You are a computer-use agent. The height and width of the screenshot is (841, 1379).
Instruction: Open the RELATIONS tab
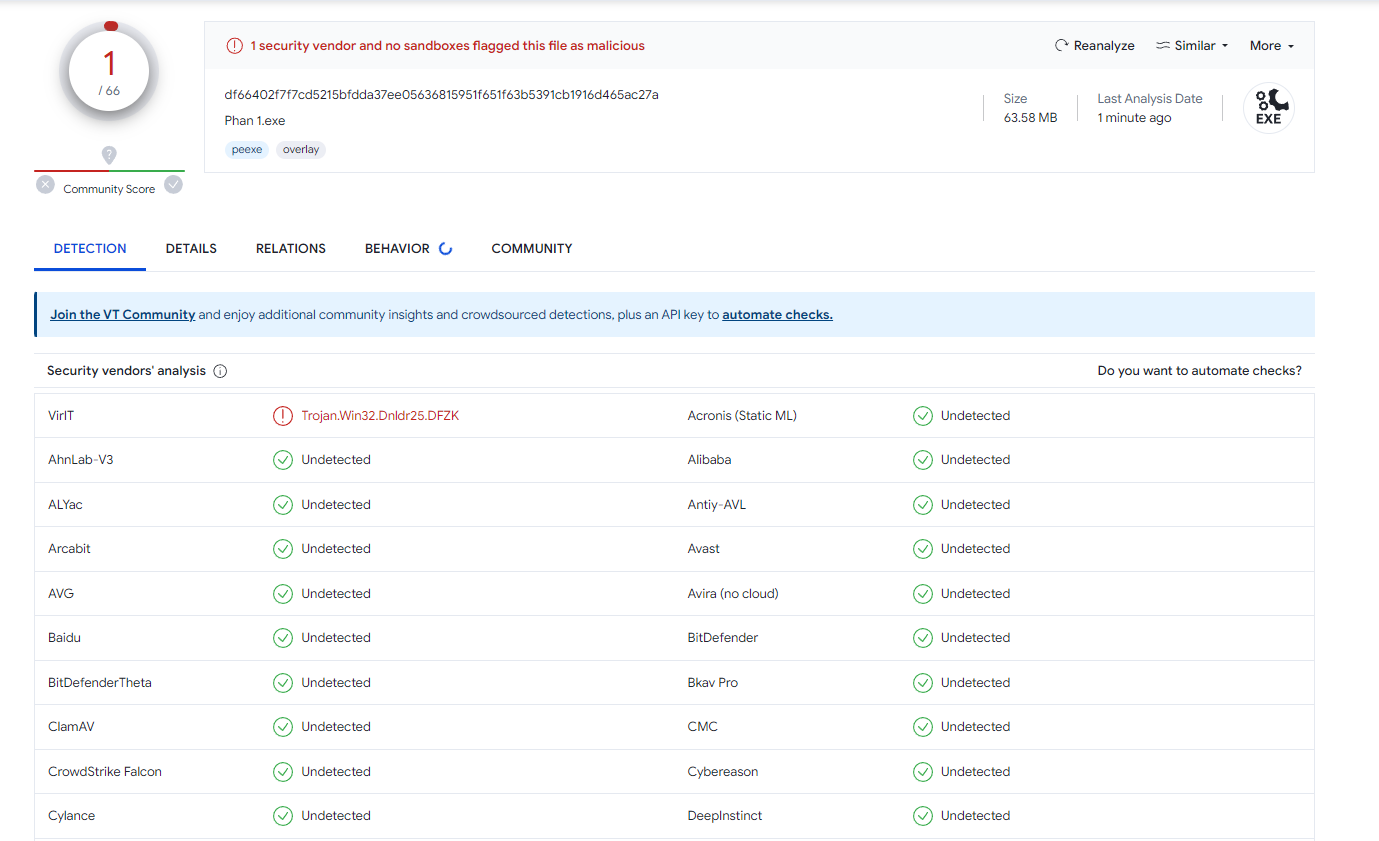coord(291,249)
